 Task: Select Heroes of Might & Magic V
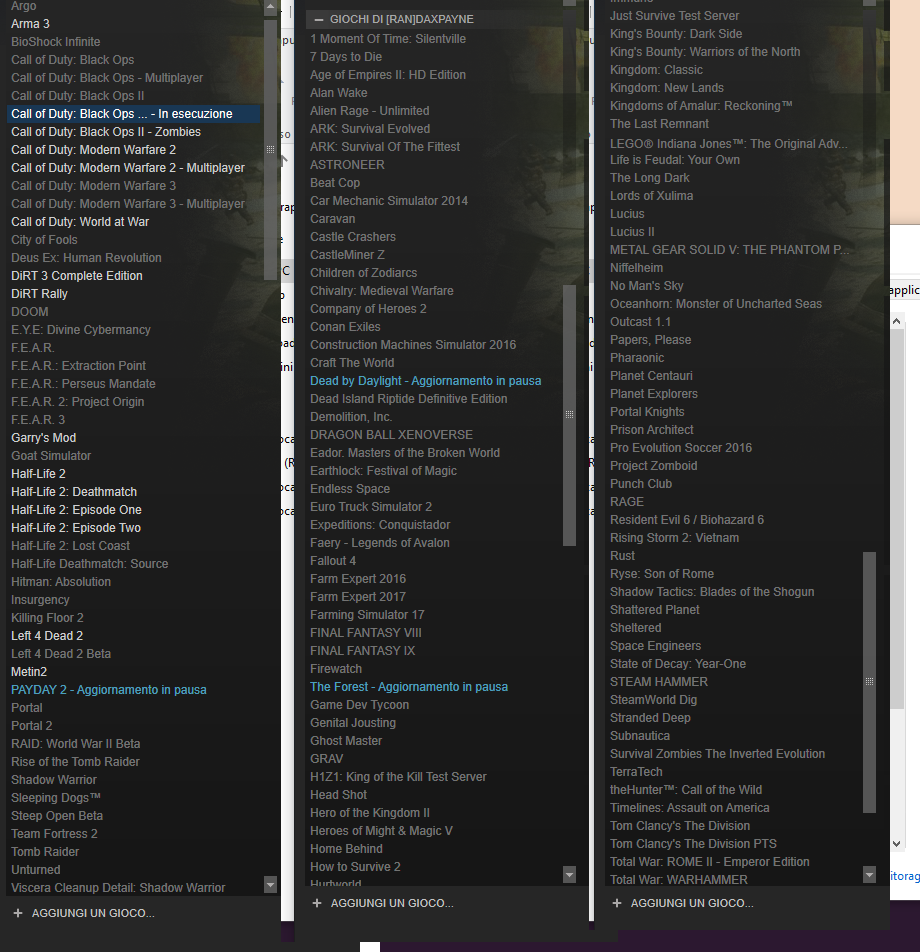[x=381, y=831]
